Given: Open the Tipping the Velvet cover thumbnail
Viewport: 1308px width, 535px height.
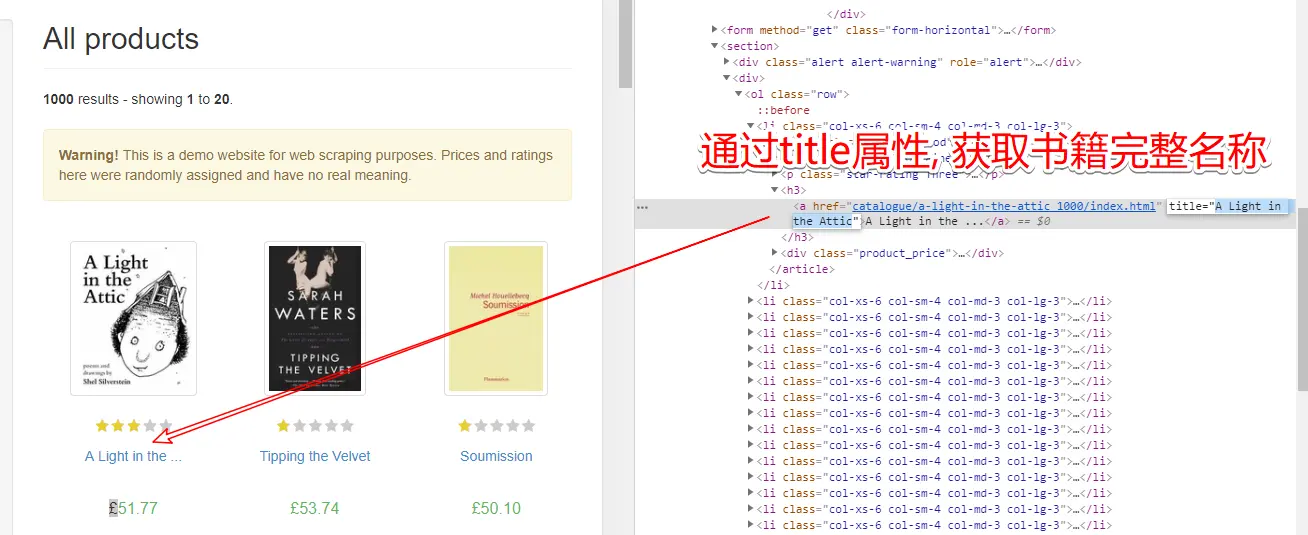Looking at the screenshot, I should tap(315, 318).
